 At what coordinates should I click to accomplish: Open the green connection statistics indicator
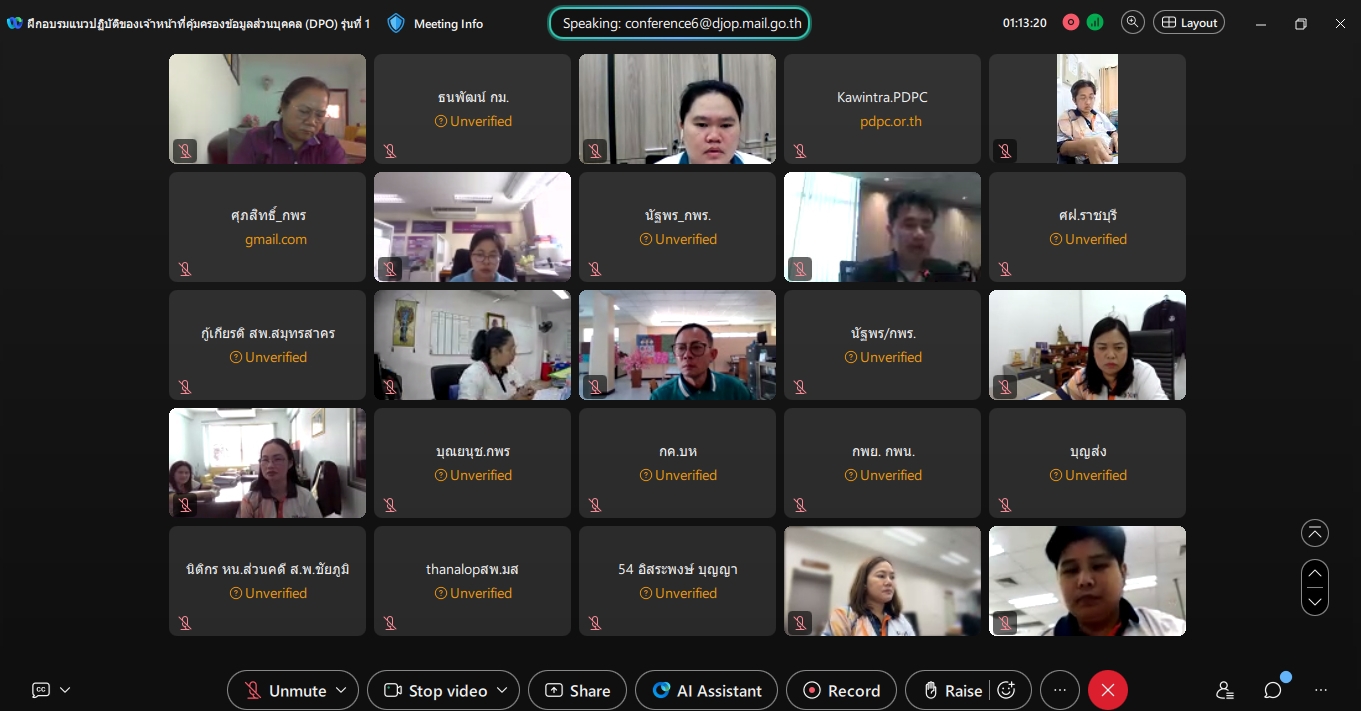coord(1095,23)
